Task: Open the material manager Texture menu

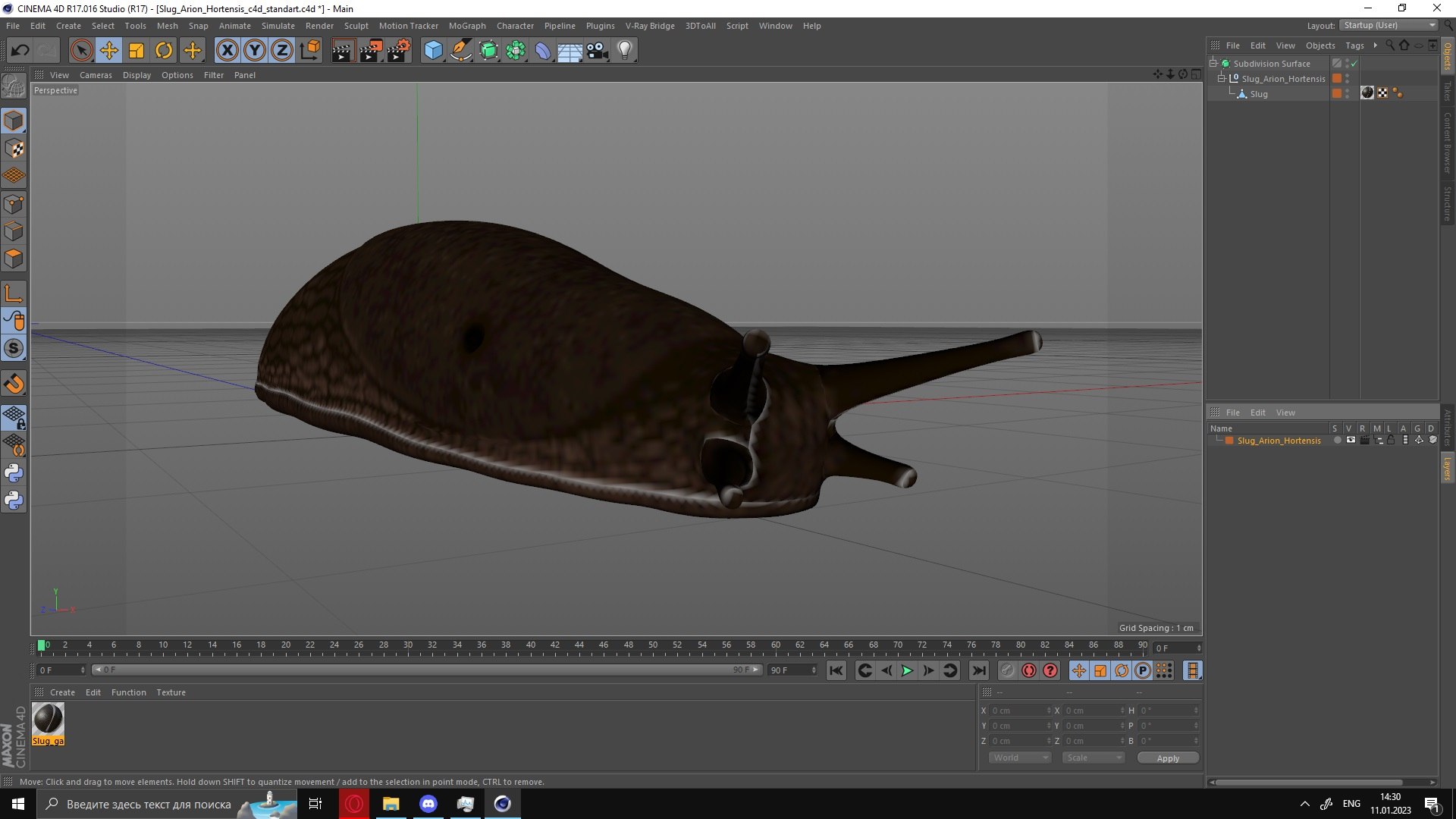Action: click(x=171, y=692)
